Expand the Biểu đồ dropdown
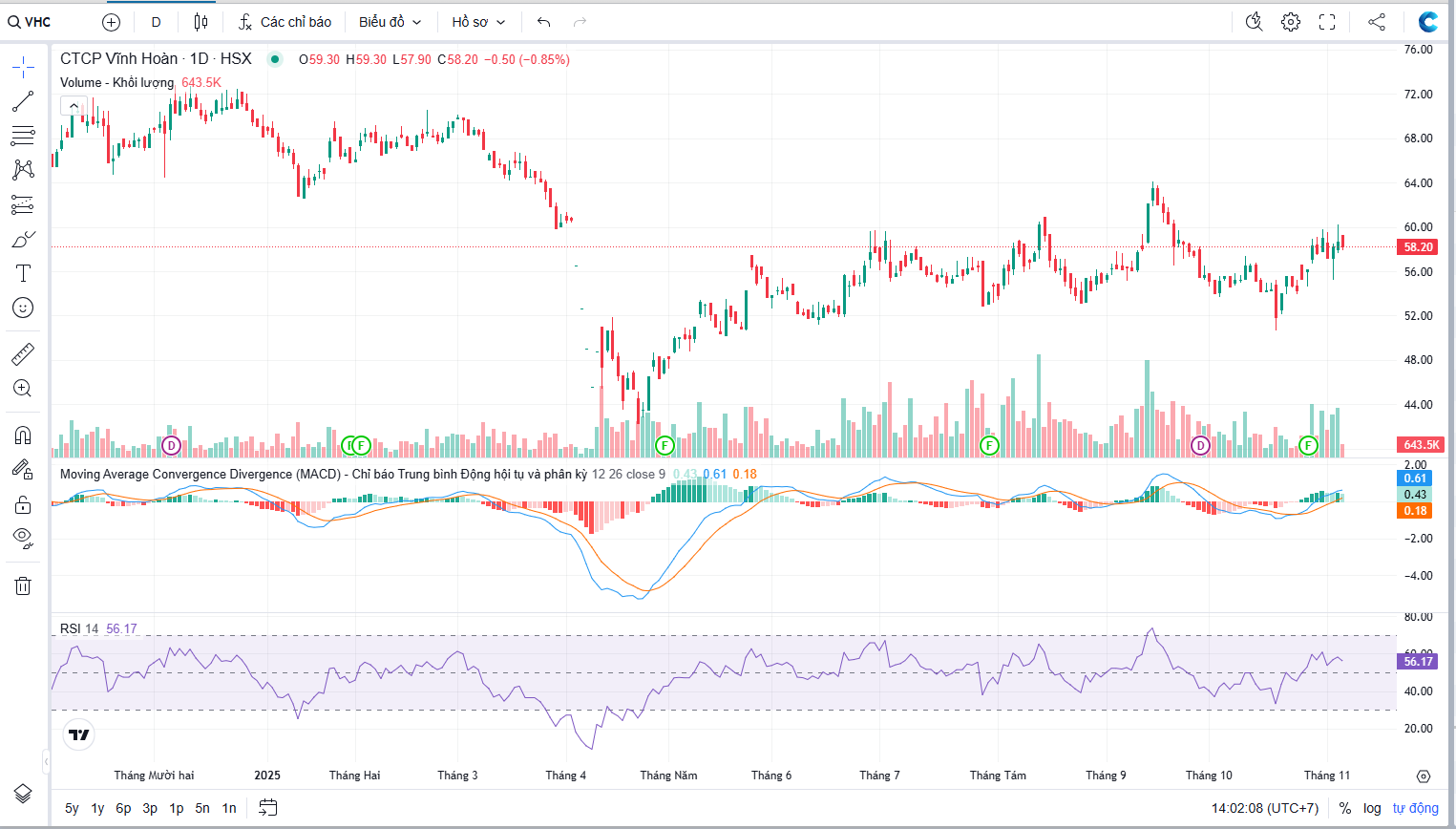 click(x=390, y=22)
